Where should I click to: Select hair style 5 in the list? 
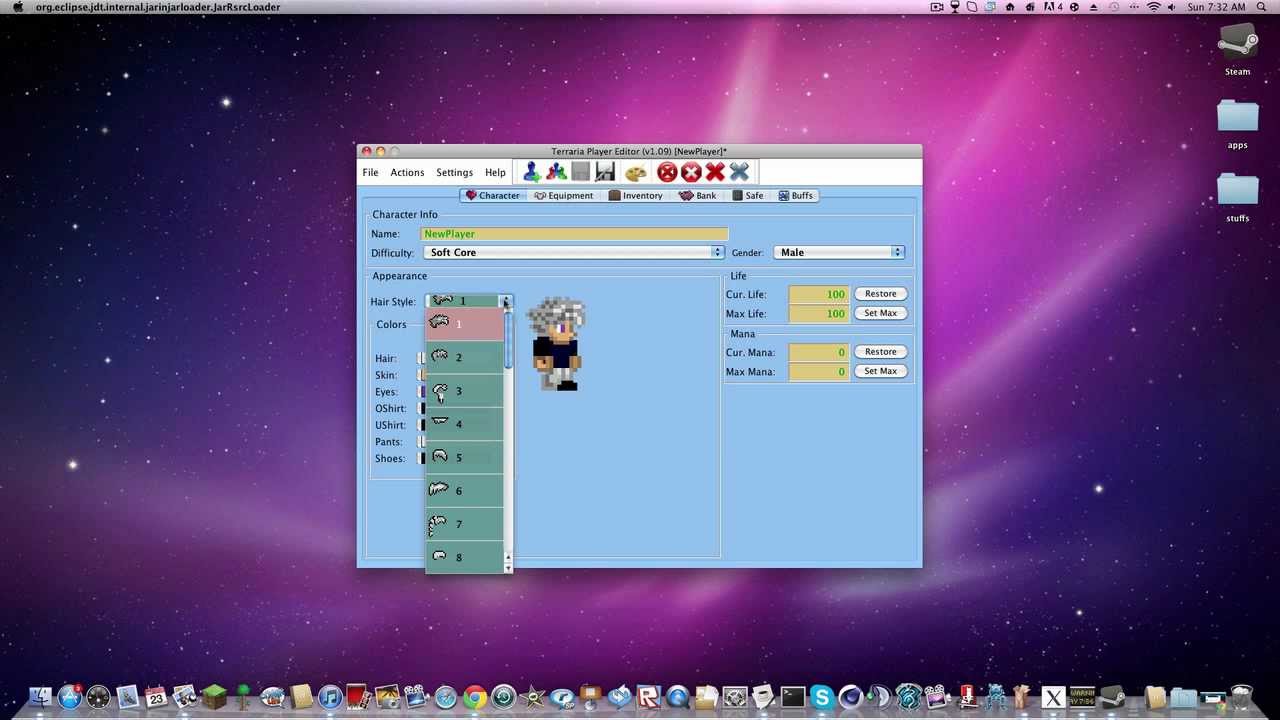click(x=465, y=458)
